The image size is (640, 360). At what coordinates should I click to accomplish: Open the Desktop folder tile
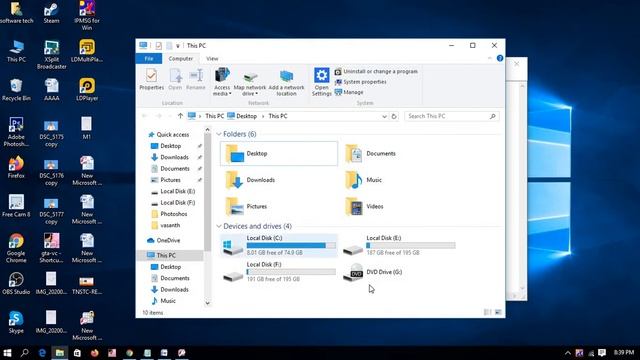[x=279, y=153]
